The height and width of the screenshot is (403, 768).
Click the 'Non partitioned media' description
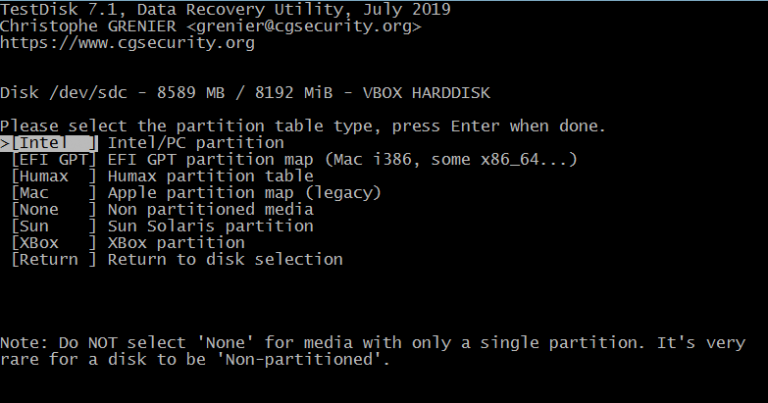211,210
